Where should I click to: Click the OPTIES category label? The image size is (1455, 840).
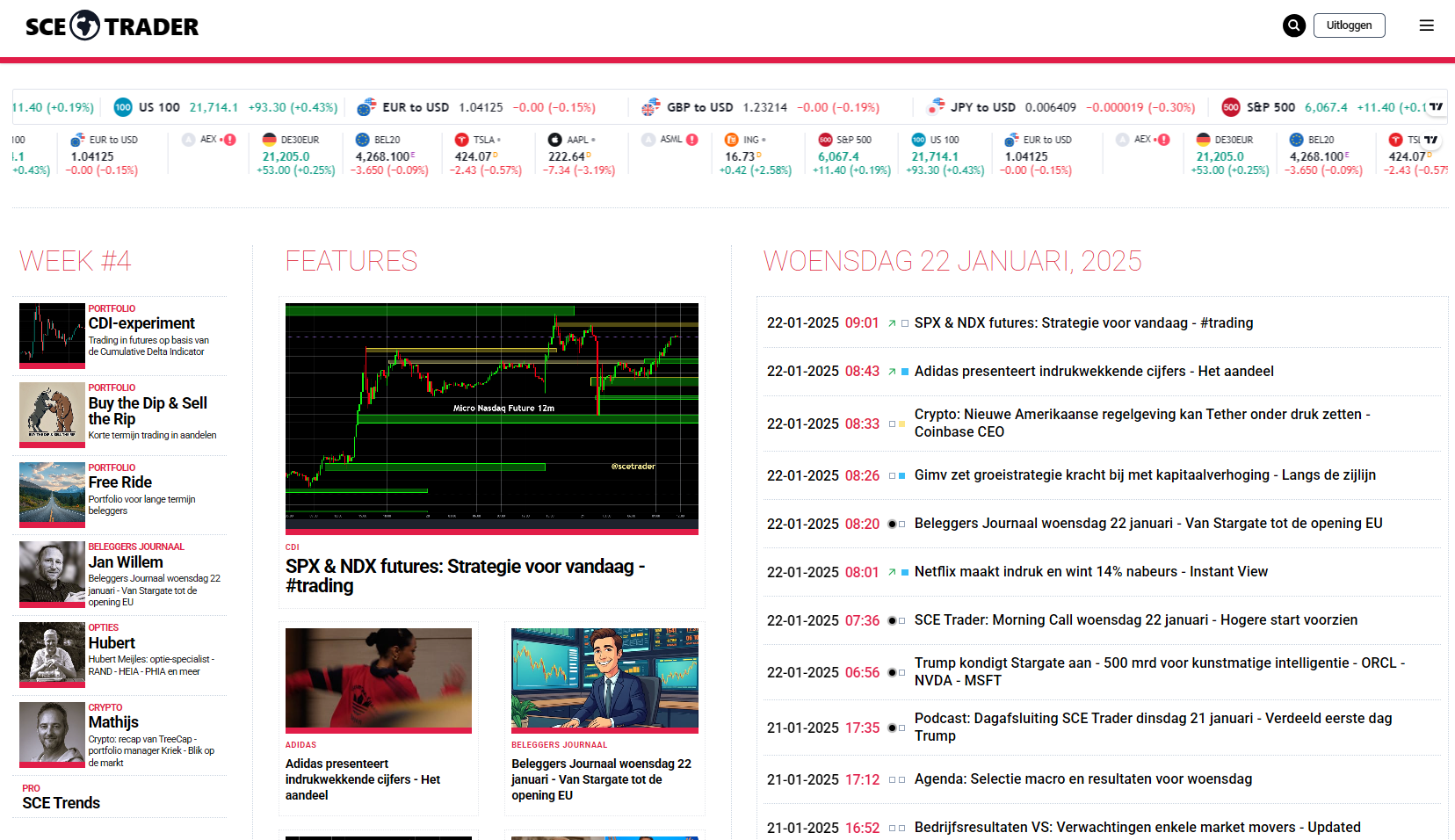click(104, 627)
